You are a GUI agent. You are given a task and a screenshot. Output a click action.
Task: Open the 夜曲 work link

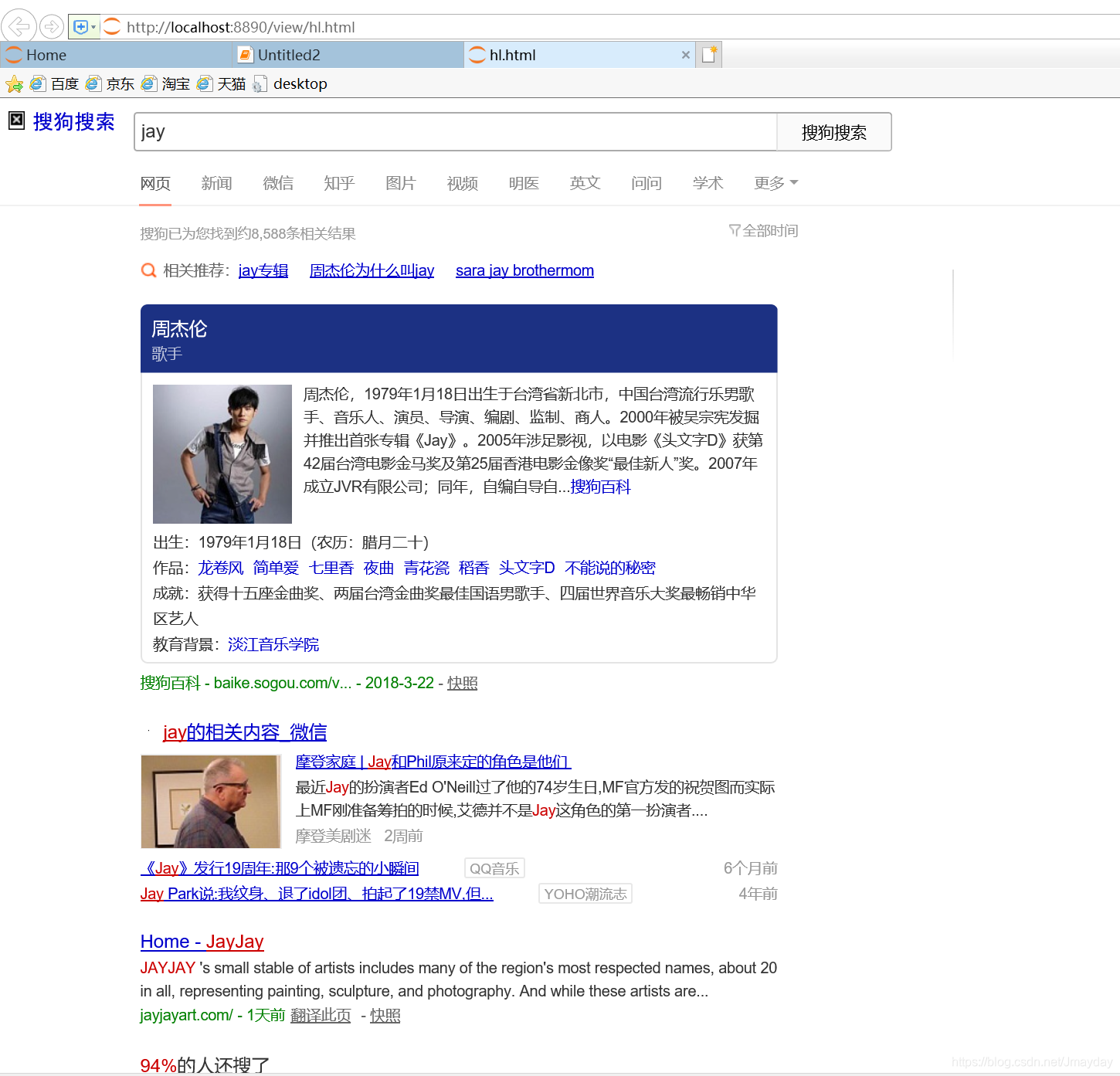pos(378,568)
